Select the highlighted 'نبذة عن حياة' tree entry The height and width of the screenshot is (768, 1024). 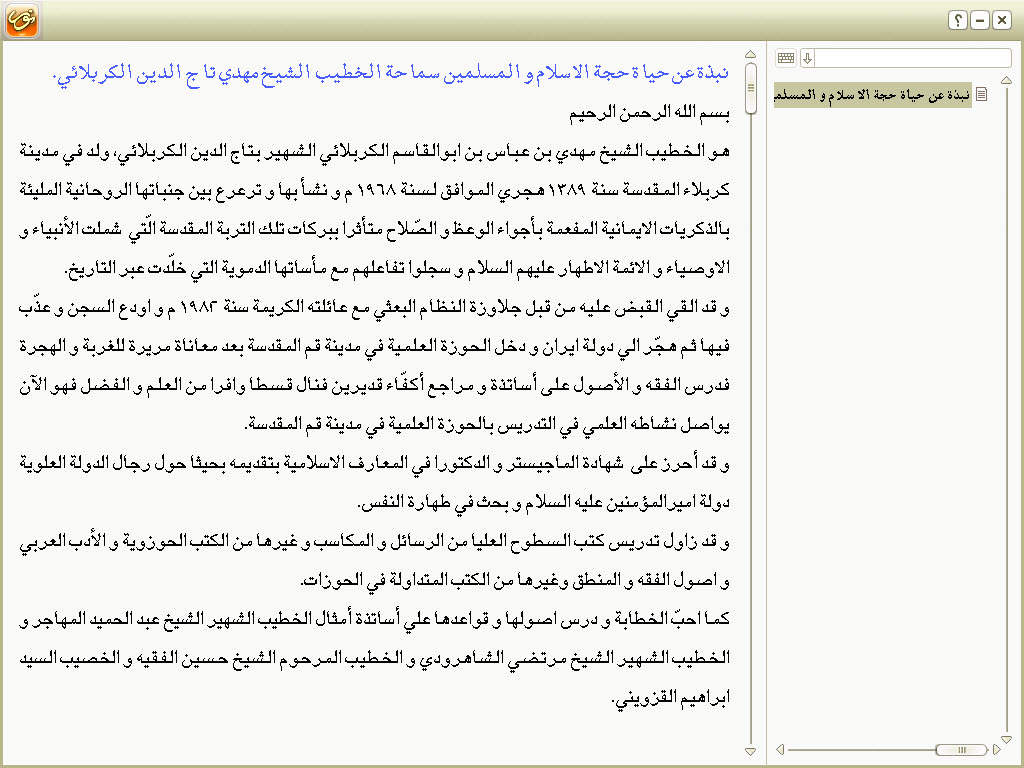click(x=873, y=95)
